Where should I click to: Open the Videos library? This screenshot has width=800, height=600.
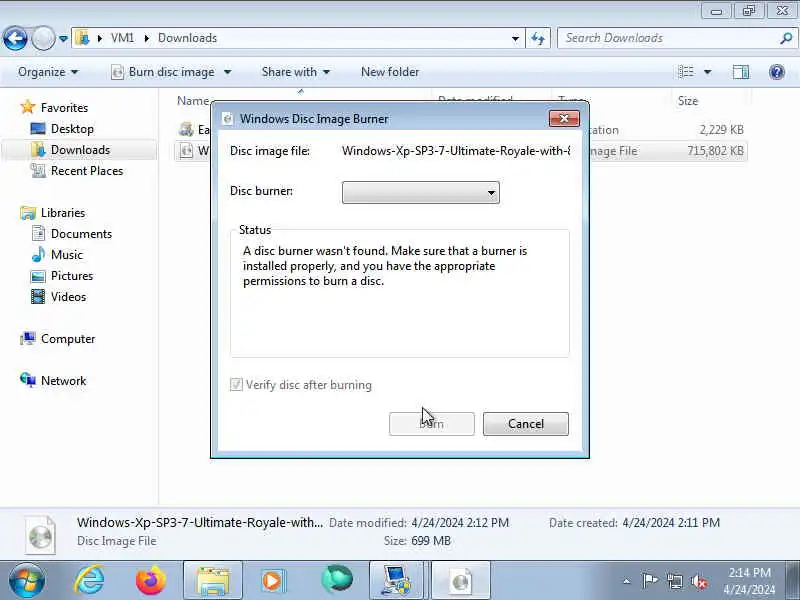pyautogui.click(x=68, y=296)
